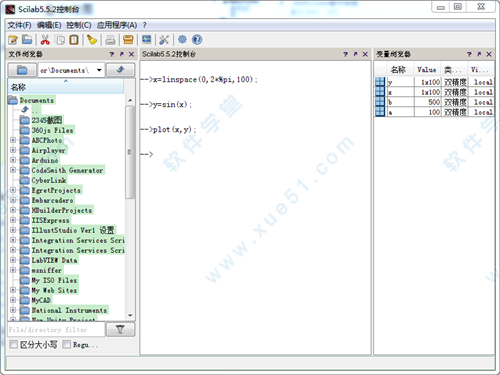Open preferences tools icon

[164, 40]
